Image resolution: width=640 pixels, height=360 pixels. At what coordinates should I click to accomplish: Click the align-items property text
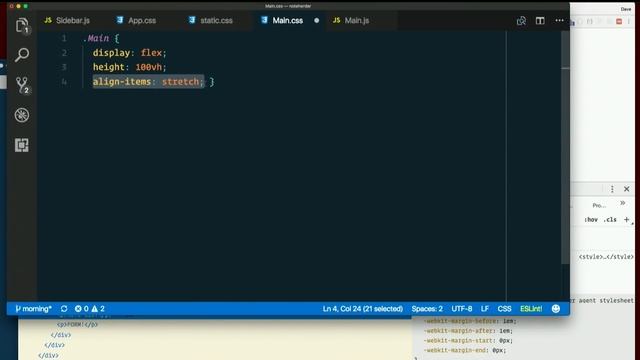[122, 82]
